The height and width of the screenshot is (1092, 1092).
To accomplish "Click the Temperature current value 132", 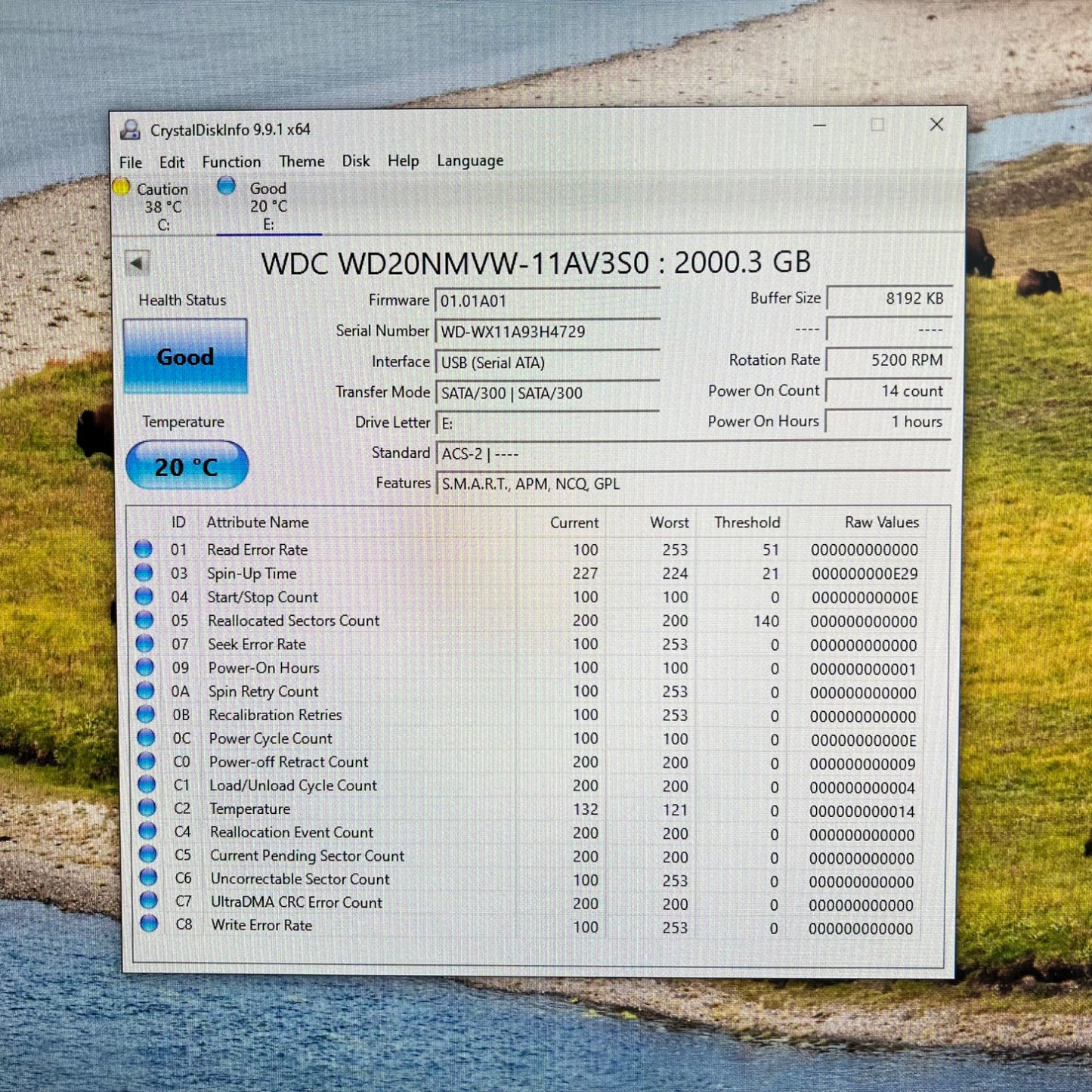I will (x=586, y=809).
